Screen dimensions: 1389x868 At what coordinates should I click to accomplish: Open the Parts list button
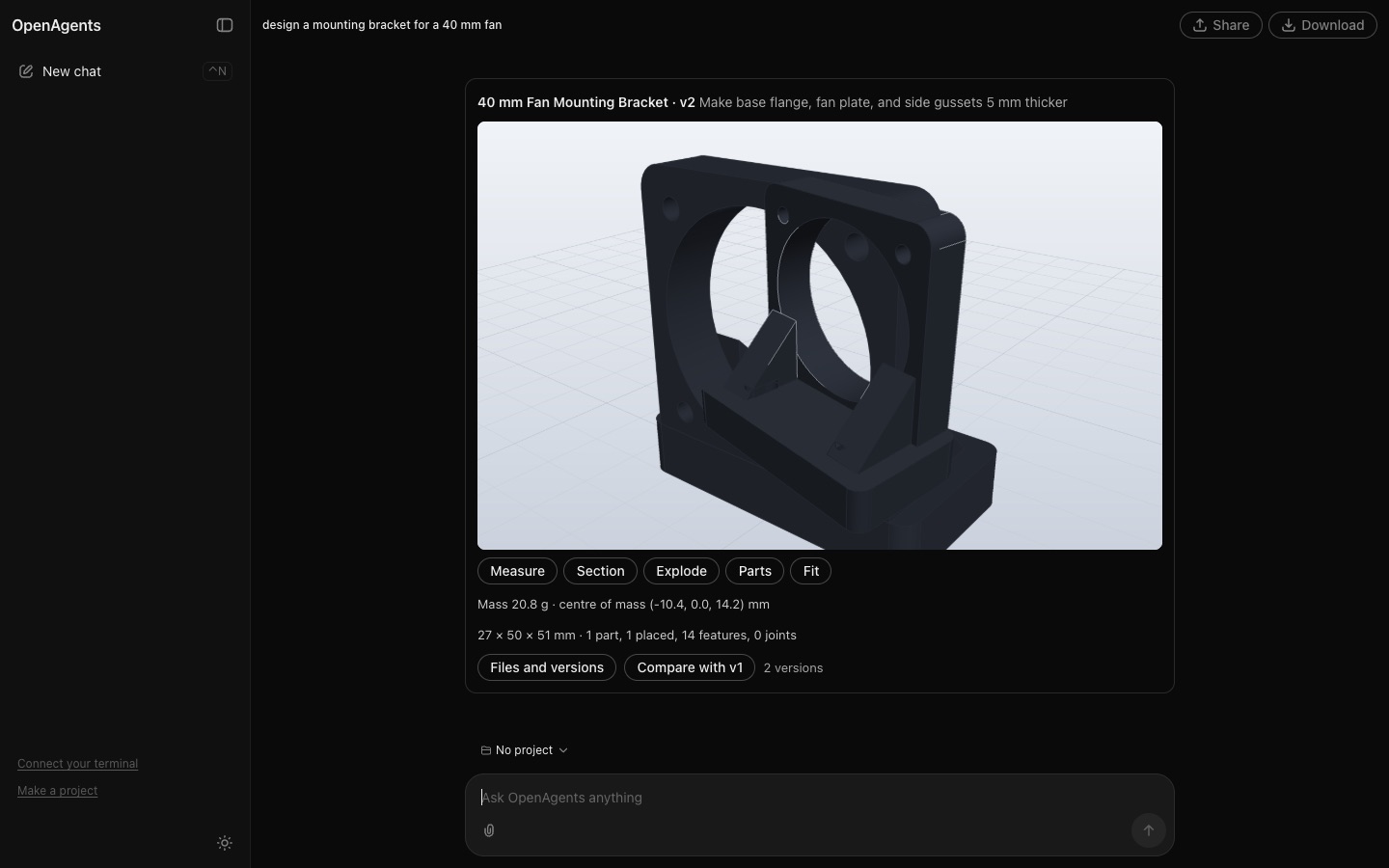click(754, 571)
